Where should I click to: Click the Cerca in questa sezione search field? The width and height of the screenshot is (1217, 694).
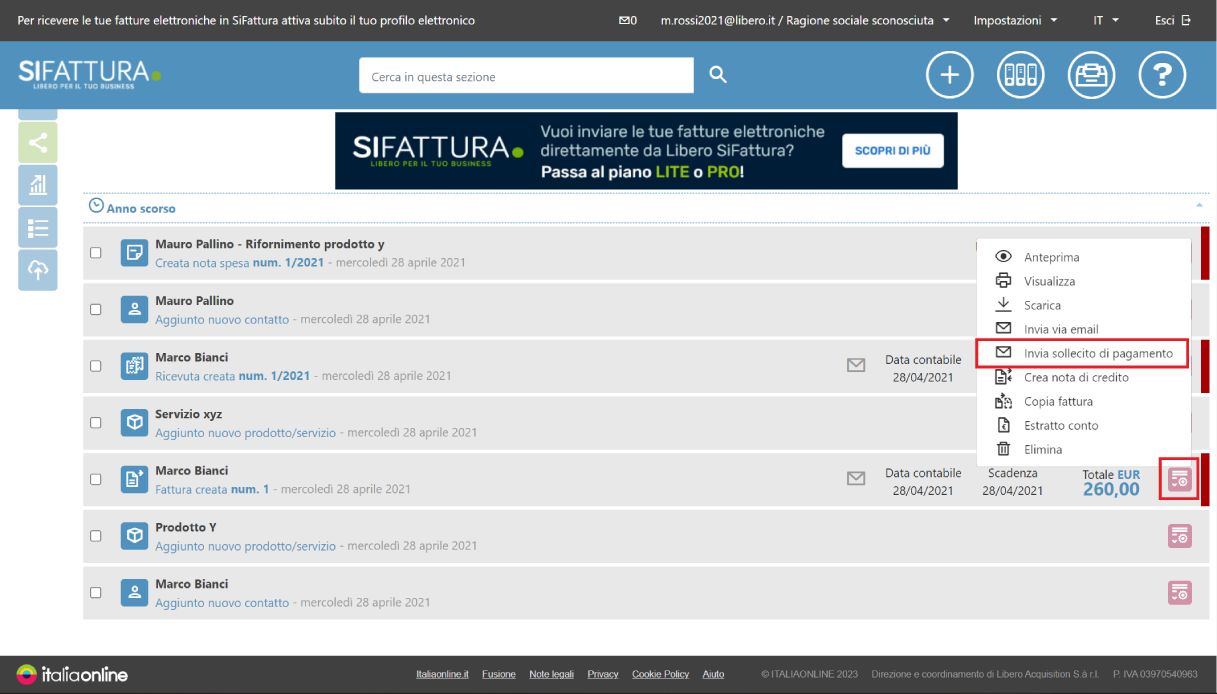[526, 76]
